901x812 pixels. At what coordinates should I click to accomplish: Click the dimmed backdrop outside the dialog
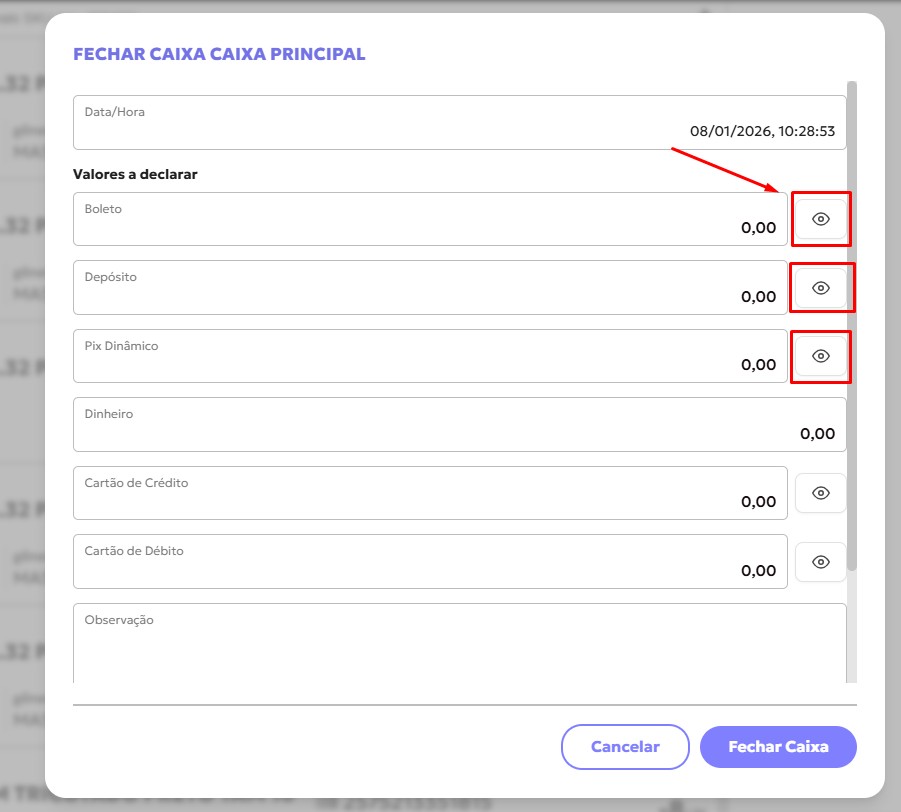(x=22, y=400)
